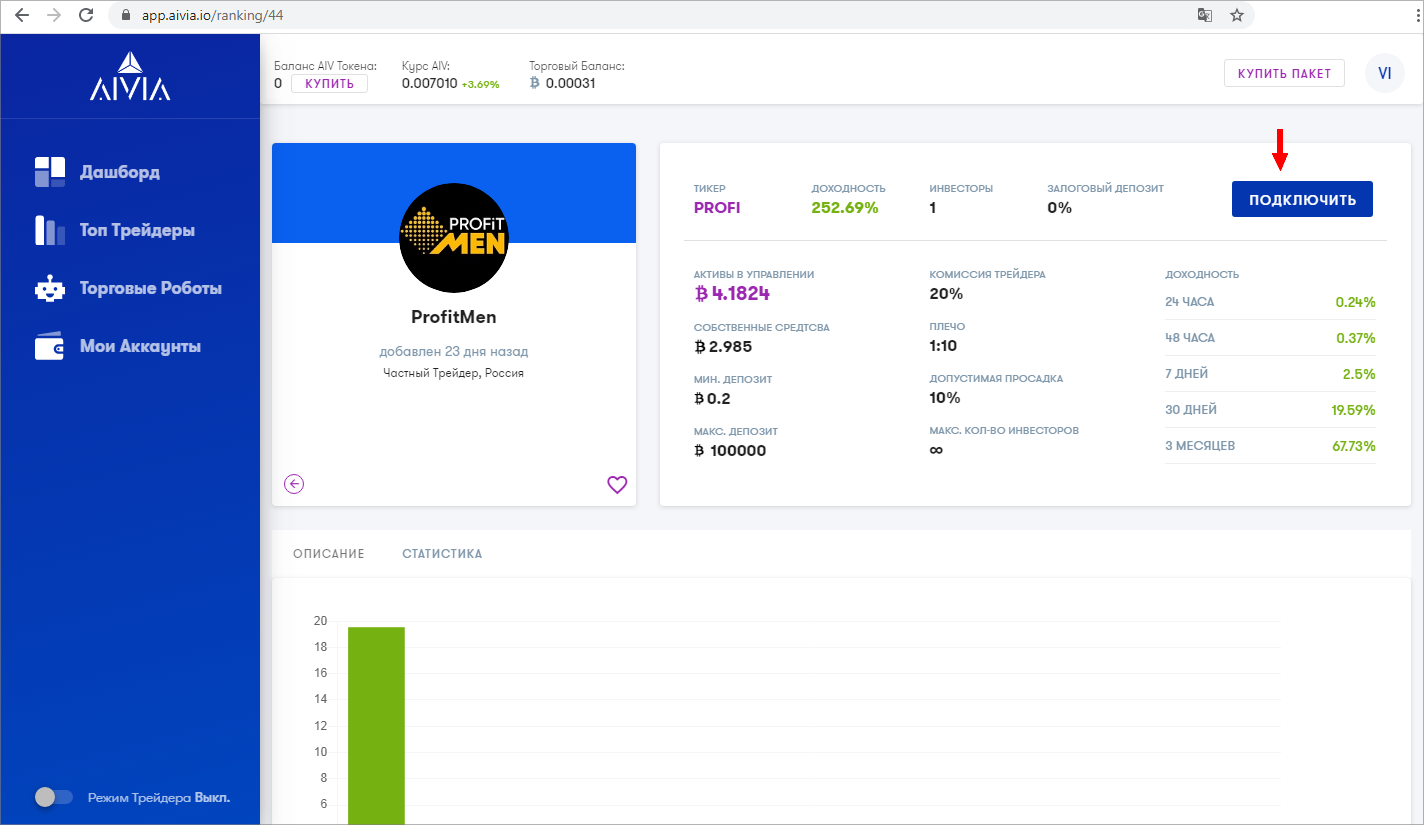Click AIV rate value 0.007010
Image resolution: width=1424 pixels, height=825 pixels.
pos(429,84)
